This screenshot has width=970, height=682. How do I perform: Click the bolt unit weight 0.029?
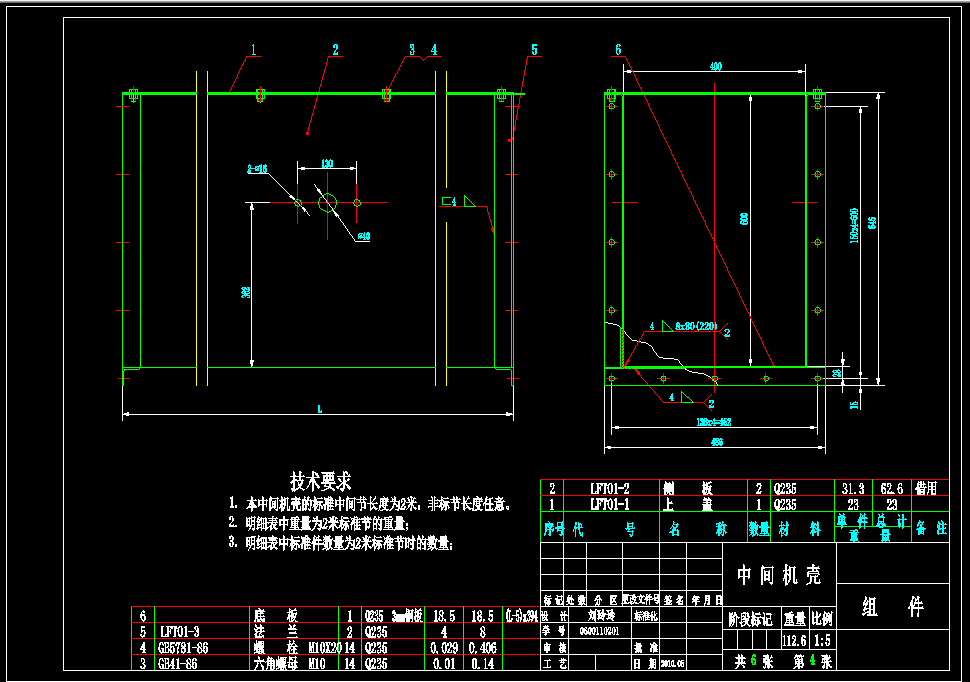444,648
